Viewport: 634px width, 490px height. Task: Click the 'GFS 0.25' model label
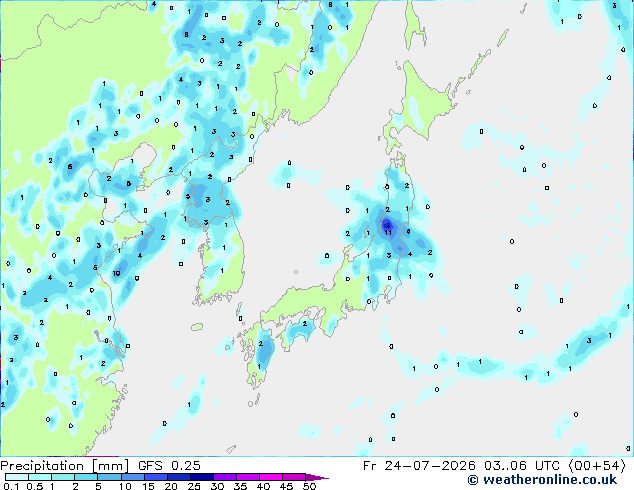click(169, 466)
